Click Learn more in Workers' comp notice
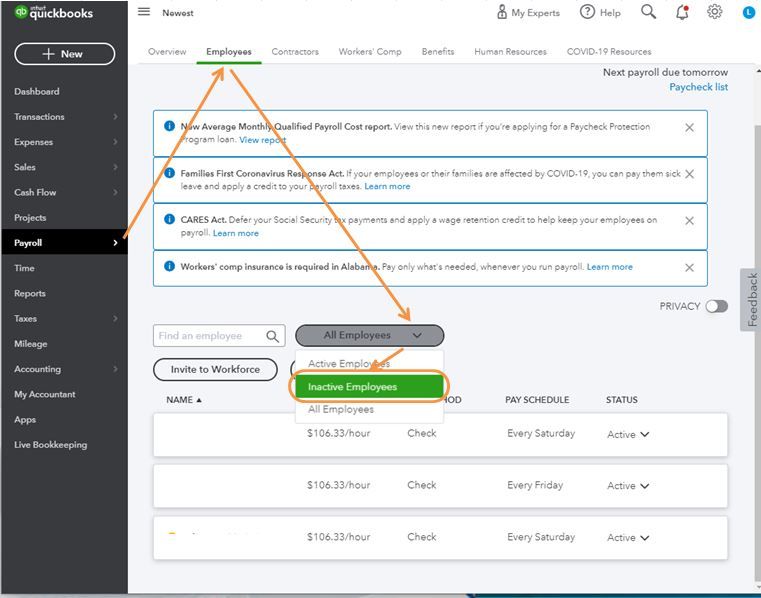The width and height of the screenshot is (761, 598). click(x=610, y=267)
